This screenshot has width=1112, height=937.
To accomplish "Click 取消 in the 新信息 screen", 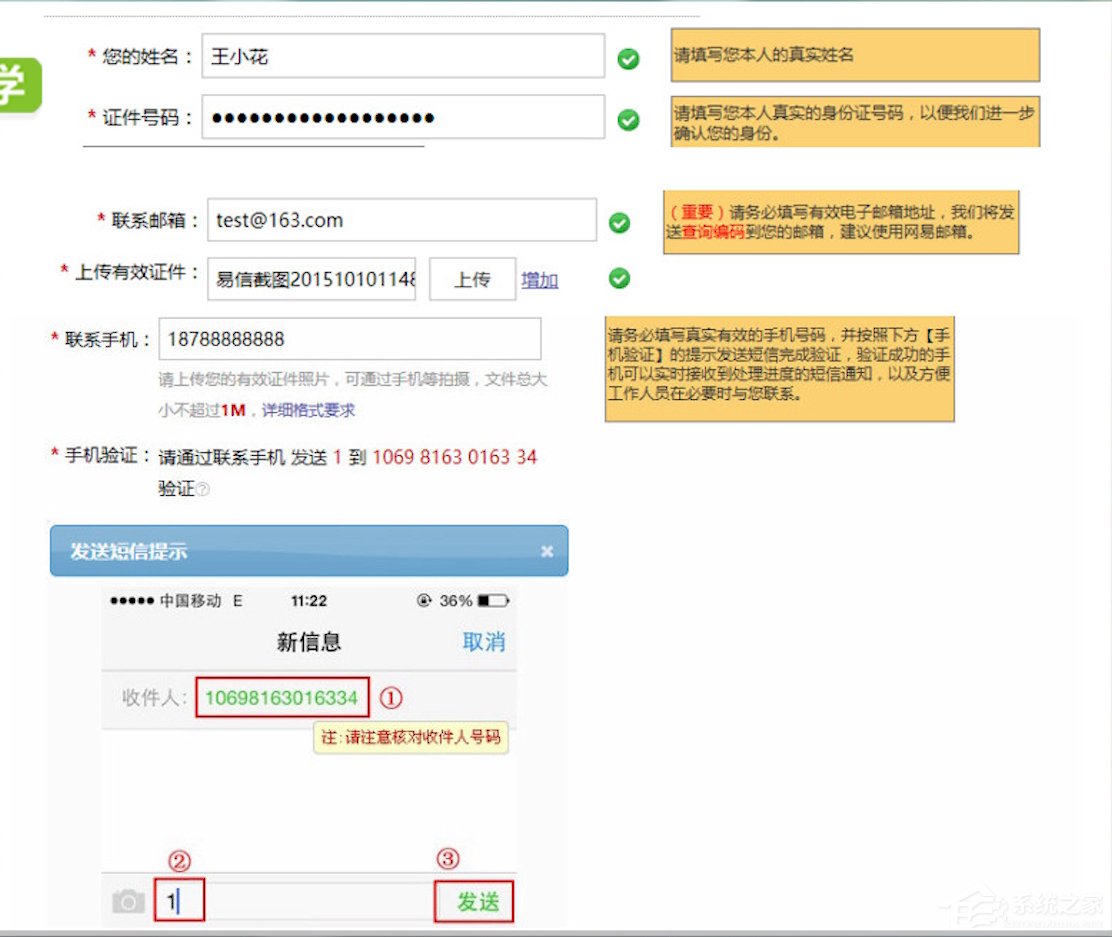I will (x=486, y=642).
